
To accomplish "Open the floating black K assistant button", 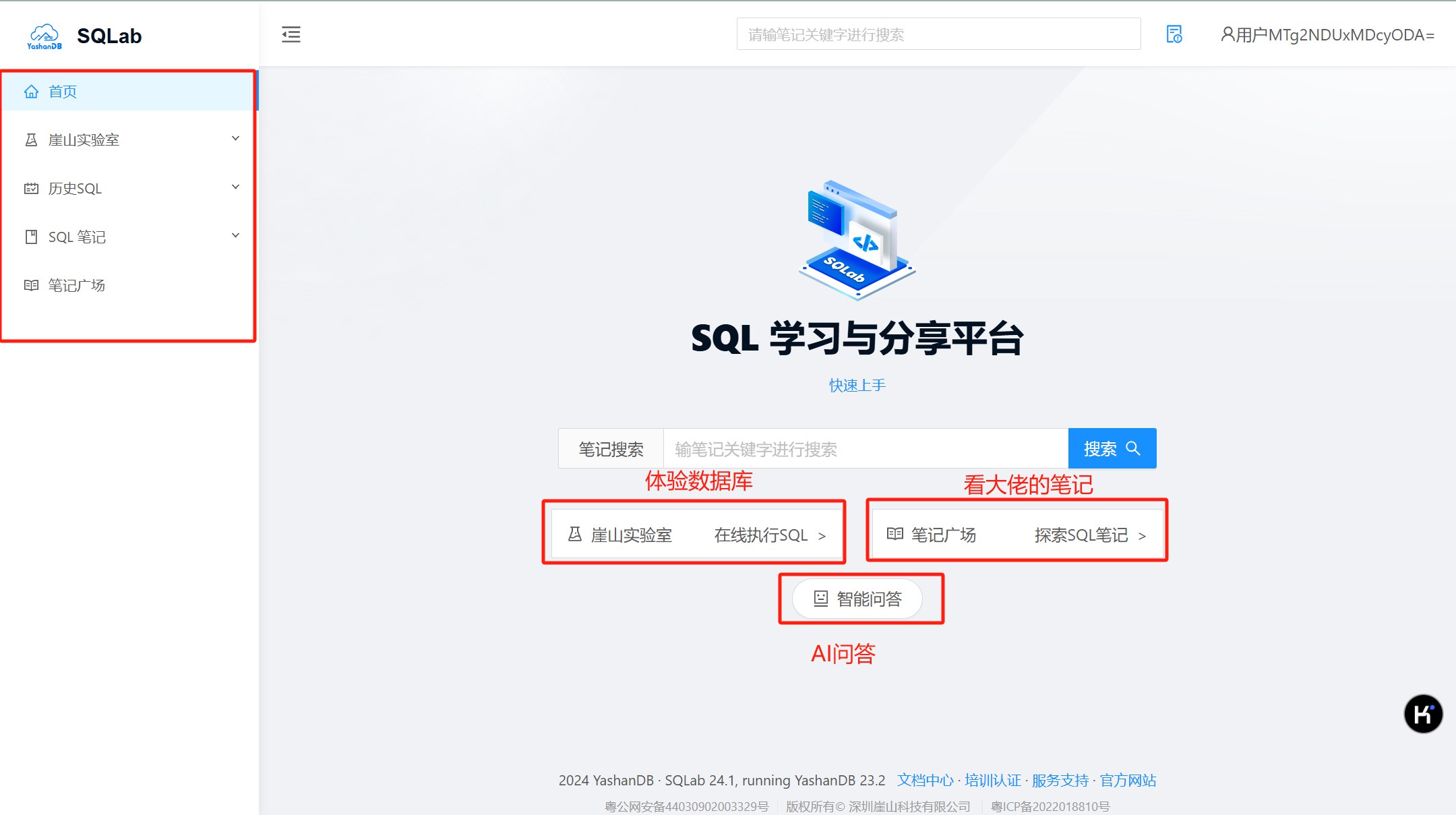I will point(1423,713).
